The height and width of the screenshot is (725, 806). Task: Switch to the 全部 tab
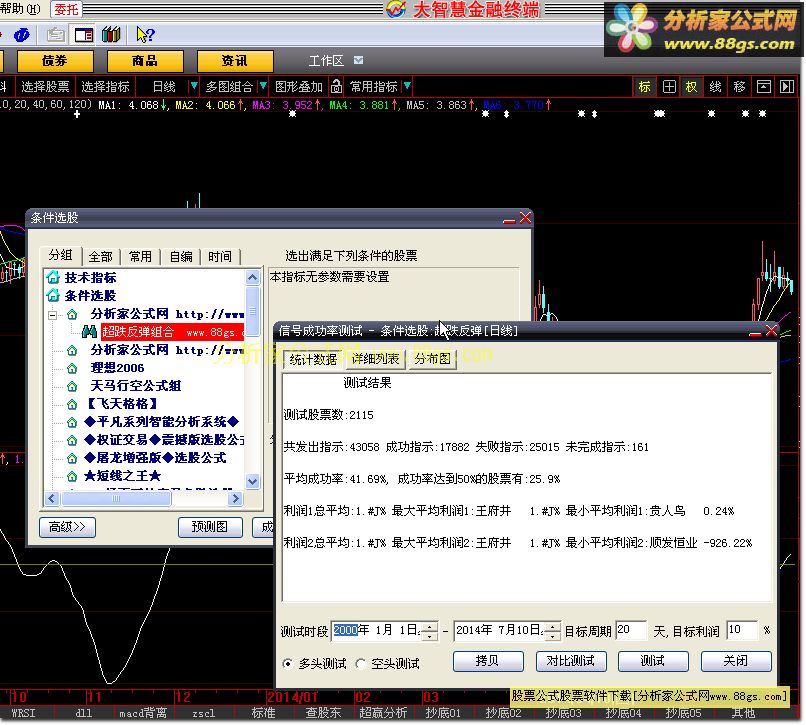point(101,257)
